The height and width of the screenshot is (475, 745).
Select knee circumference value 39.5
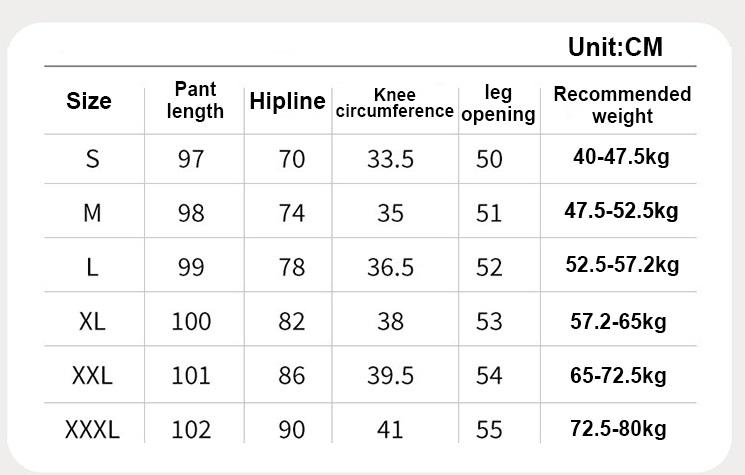[x=391, y=376]
